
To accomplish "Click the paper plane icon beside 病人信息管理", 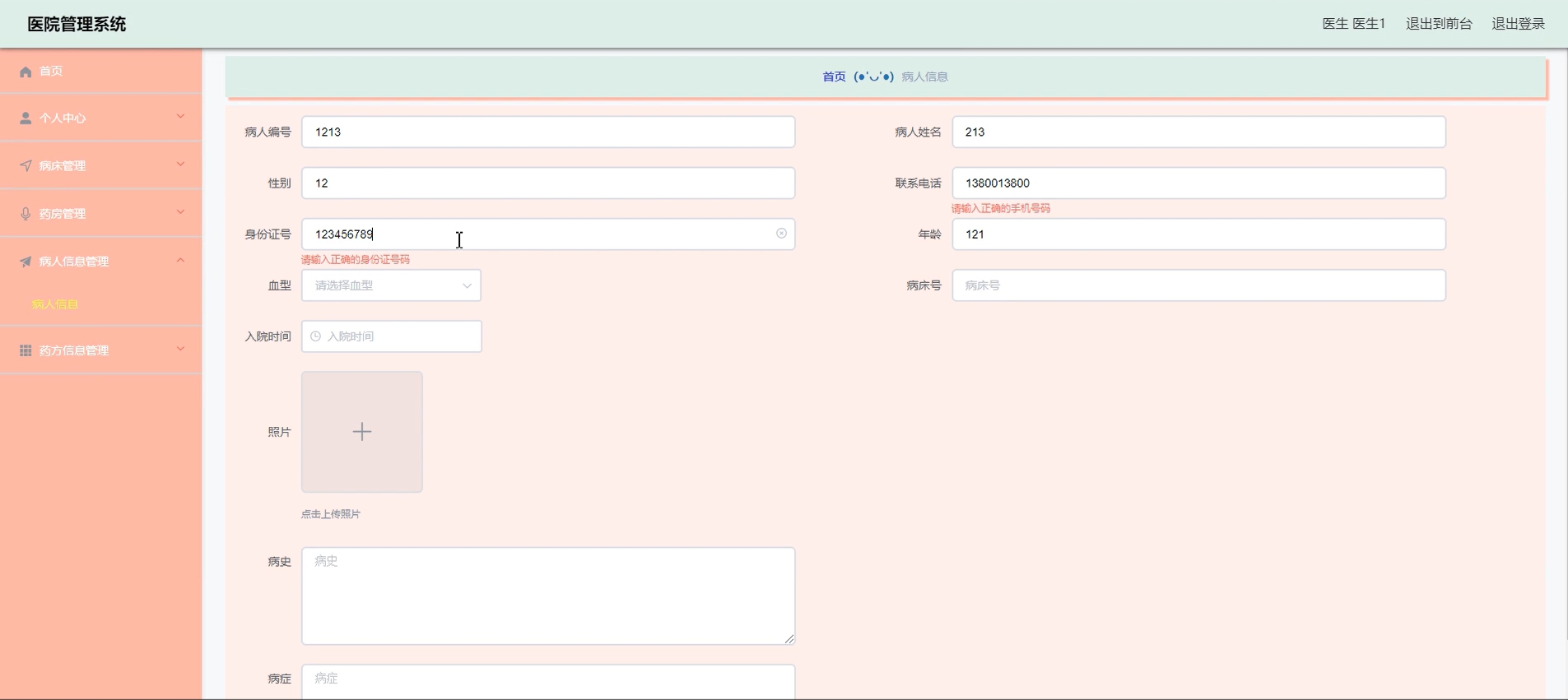I will 26,262.
